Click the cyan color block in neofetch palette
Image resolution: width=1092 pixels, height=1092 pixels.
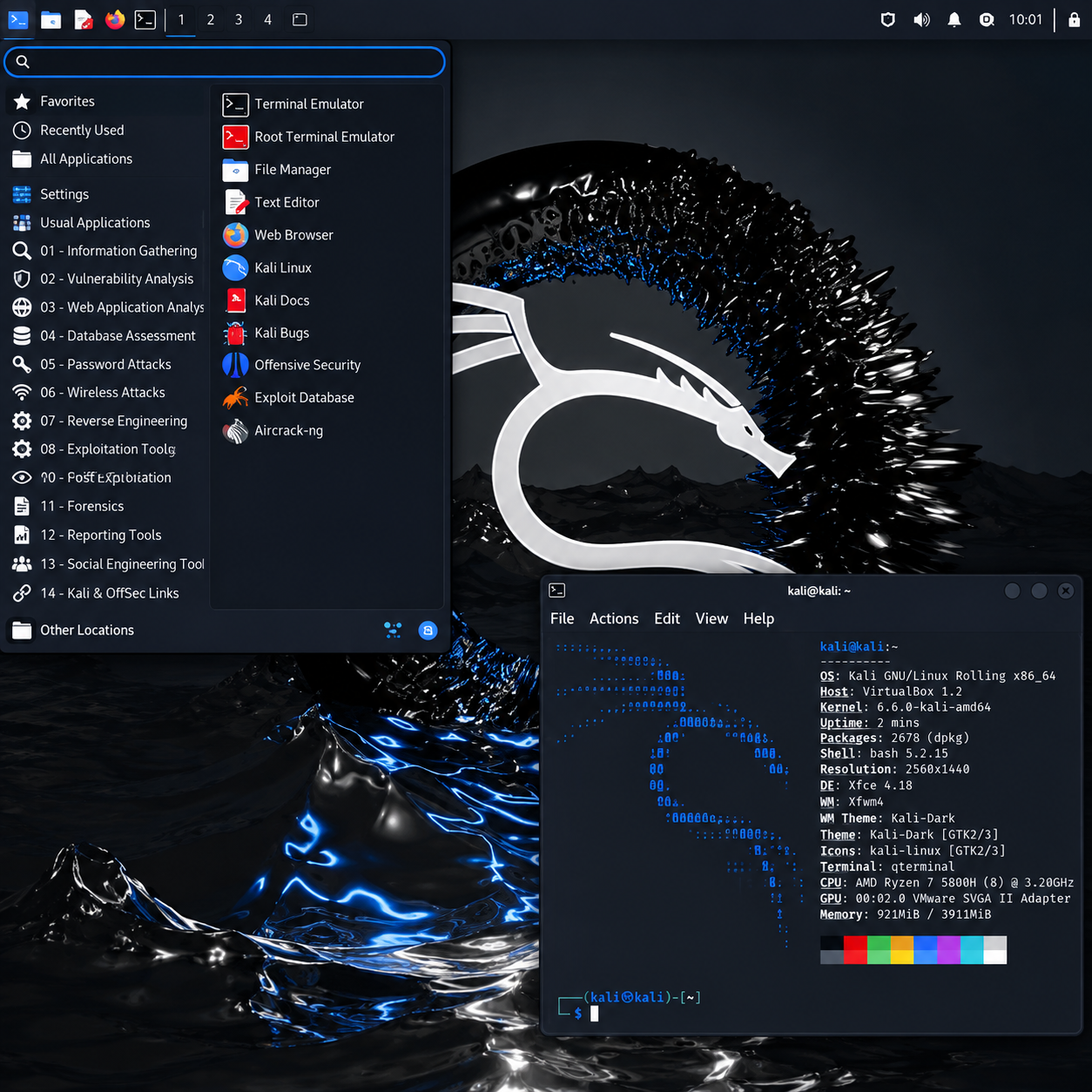click(x=972, y=950)
